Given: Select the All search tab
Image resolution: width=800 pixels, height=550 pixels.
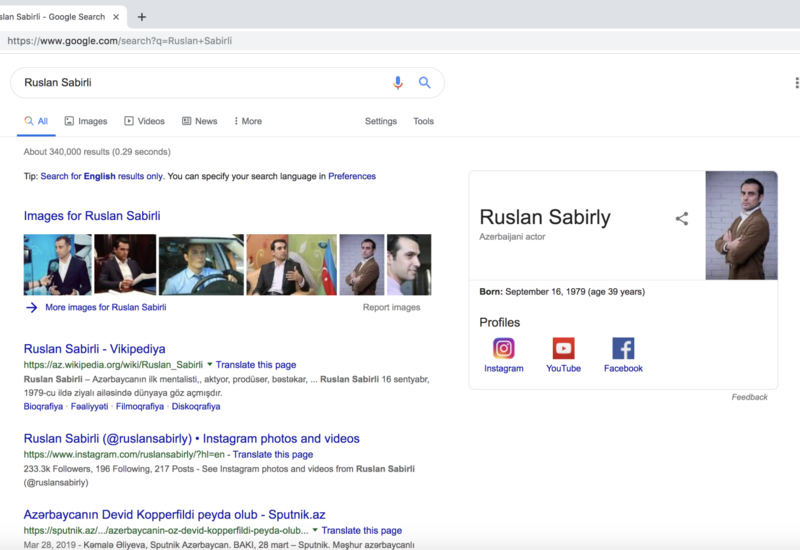Looking at the screenshot, I should pyautogui.click(x=36, y=121).
